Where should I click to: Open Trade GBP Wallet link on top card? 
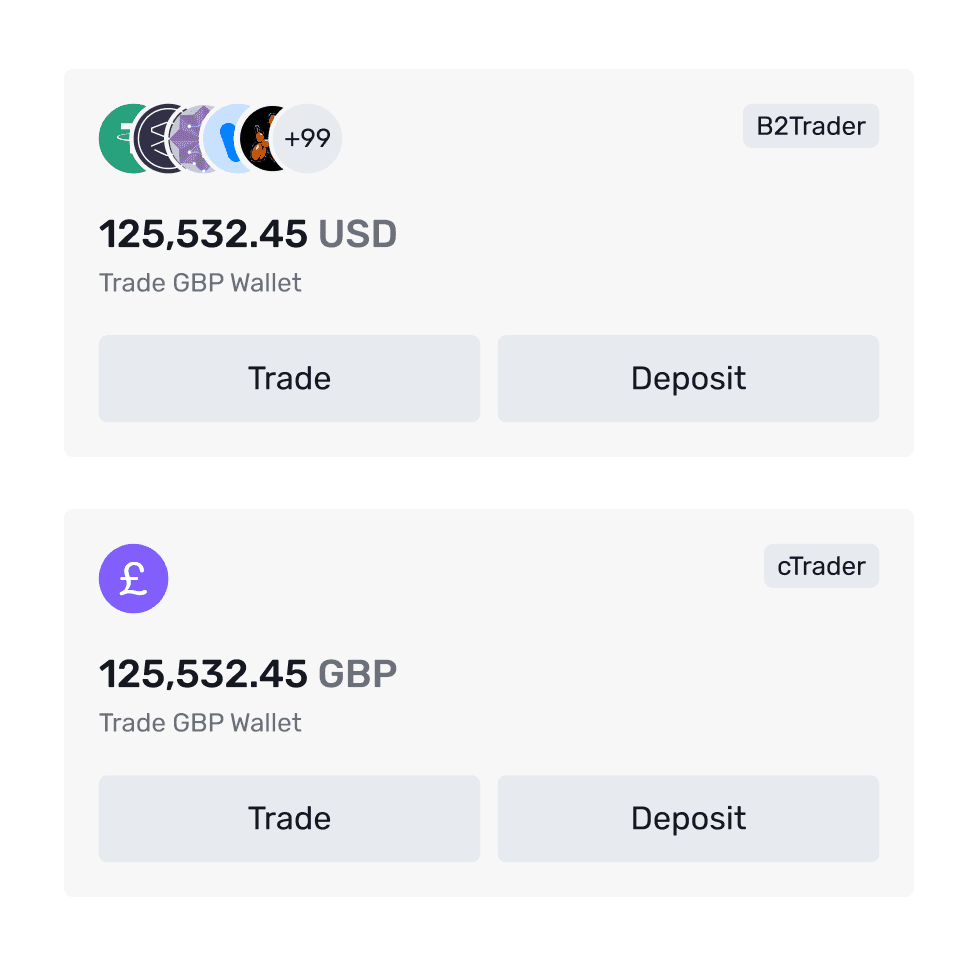click(x=200, y=283)
